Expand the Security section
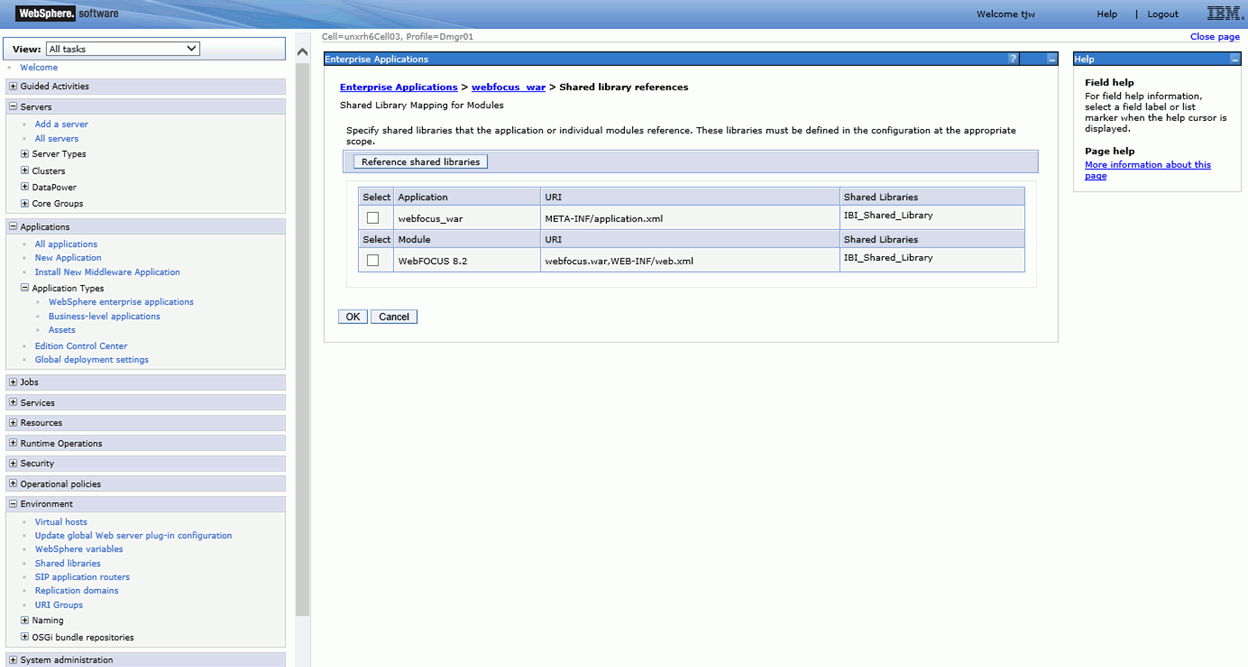 click(x=13, y=463)
